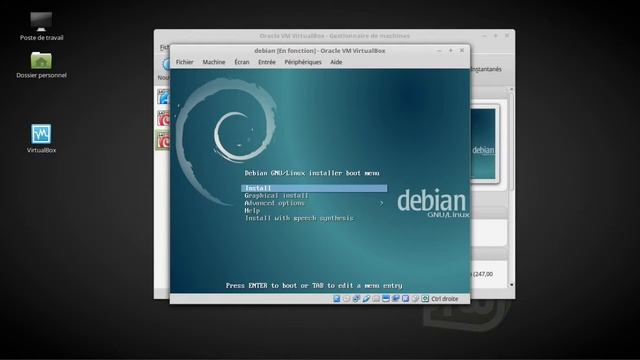Select Advanced options boot entry
Viewport: 640px width, 360px height.
(274, 203)
